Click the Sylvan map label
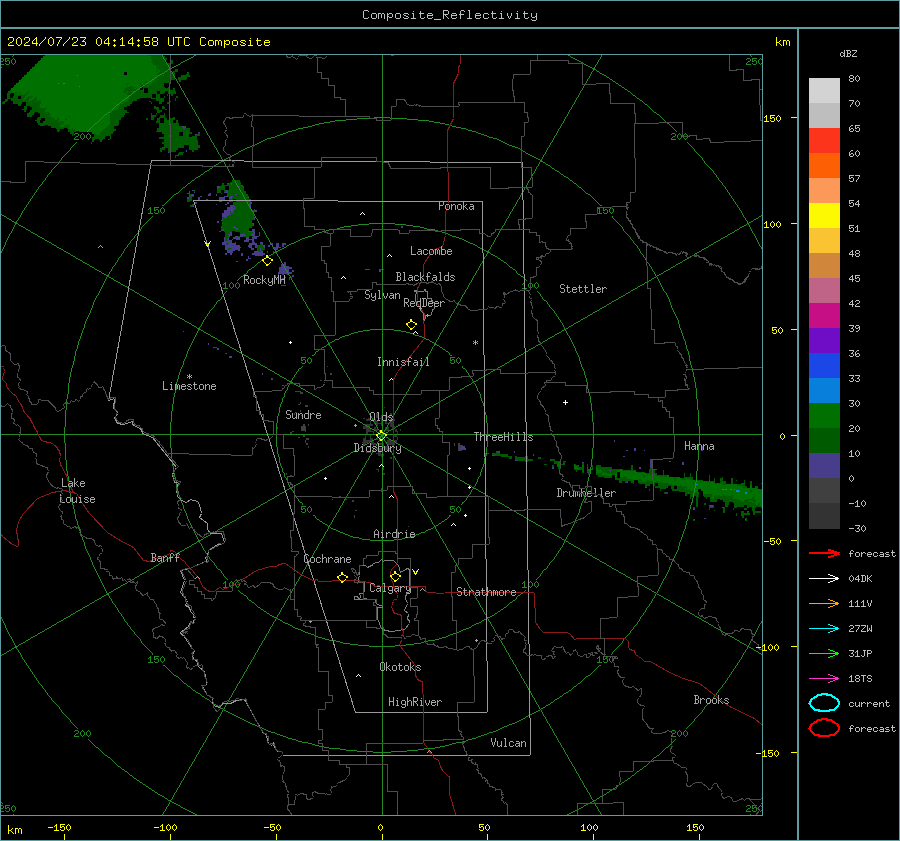 pyautogui.click(x=382, y=295)
